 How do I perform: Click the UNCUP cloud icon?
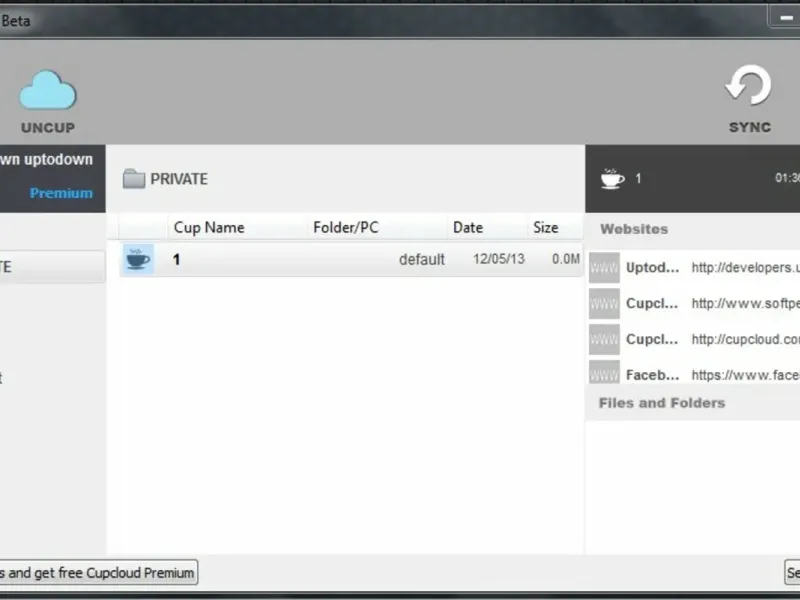47,90
